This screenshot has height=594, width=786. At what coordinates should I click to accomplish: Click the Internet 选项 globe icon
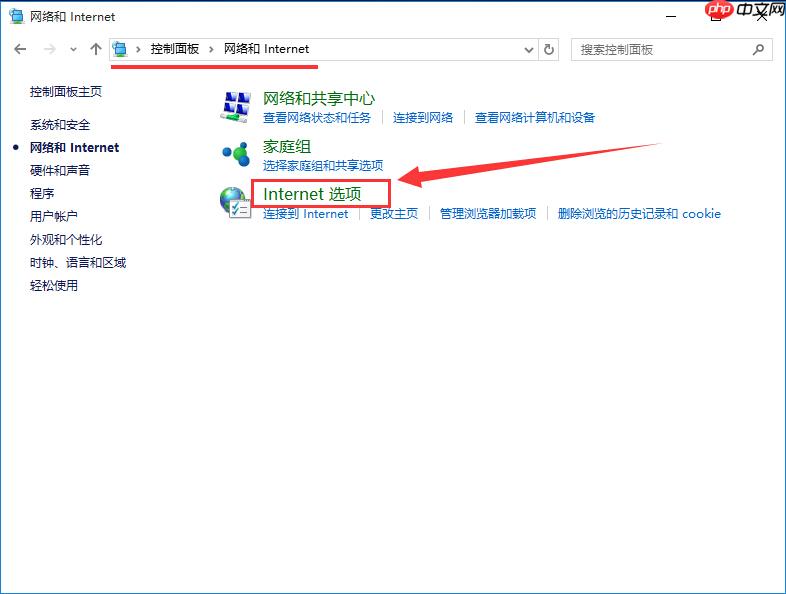[x=235, y=202]
